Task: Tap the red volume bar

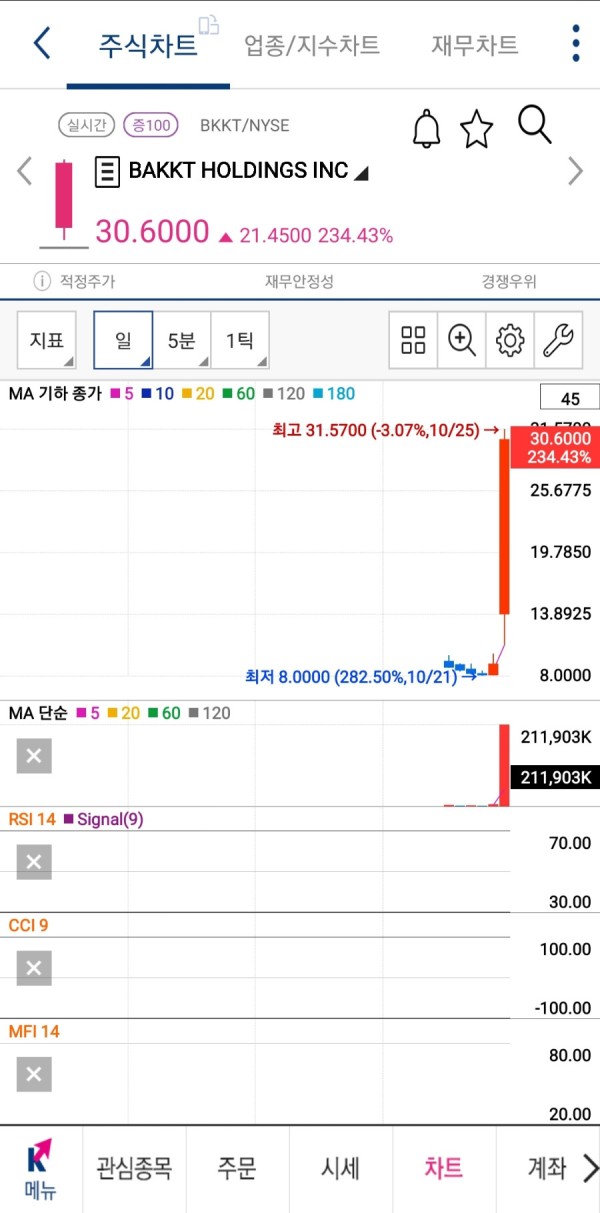Action: pos(503,764)
